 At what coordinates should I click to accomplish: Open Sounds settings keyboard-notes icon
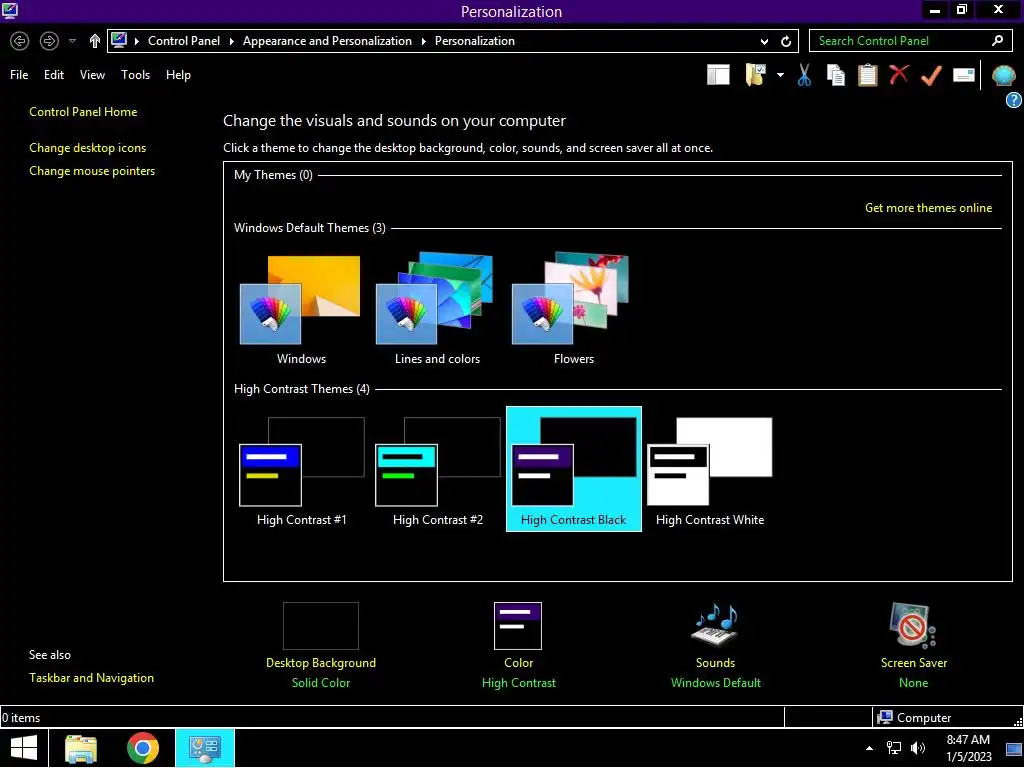pos(715,625)
